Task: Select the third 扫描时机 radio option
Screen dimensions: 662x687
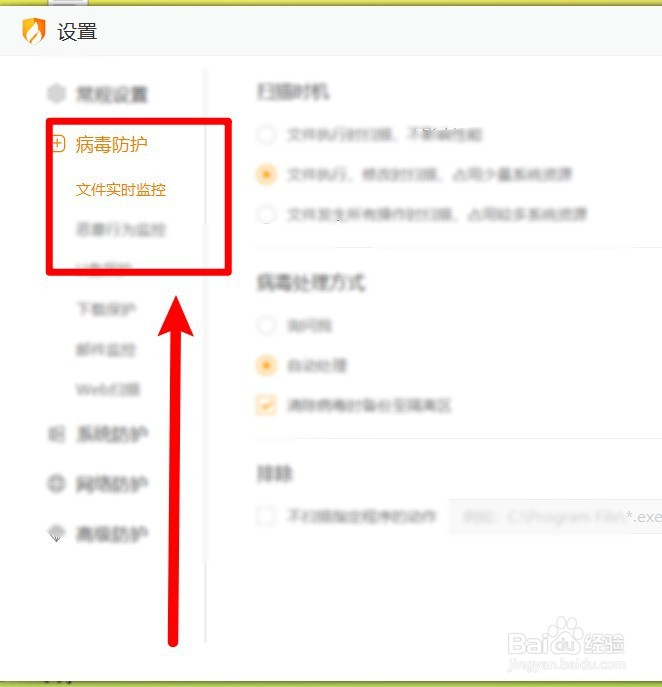Action: tap(266, 214)
